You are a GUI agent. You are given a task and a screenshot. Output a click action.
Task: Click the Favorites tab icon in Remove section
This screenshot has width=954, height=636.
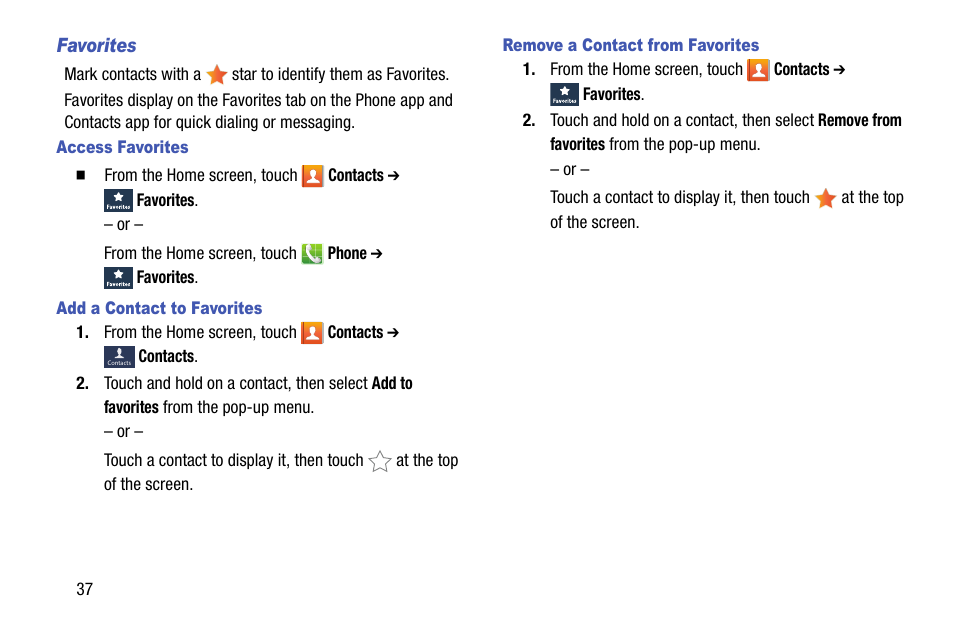coord(565,94)
